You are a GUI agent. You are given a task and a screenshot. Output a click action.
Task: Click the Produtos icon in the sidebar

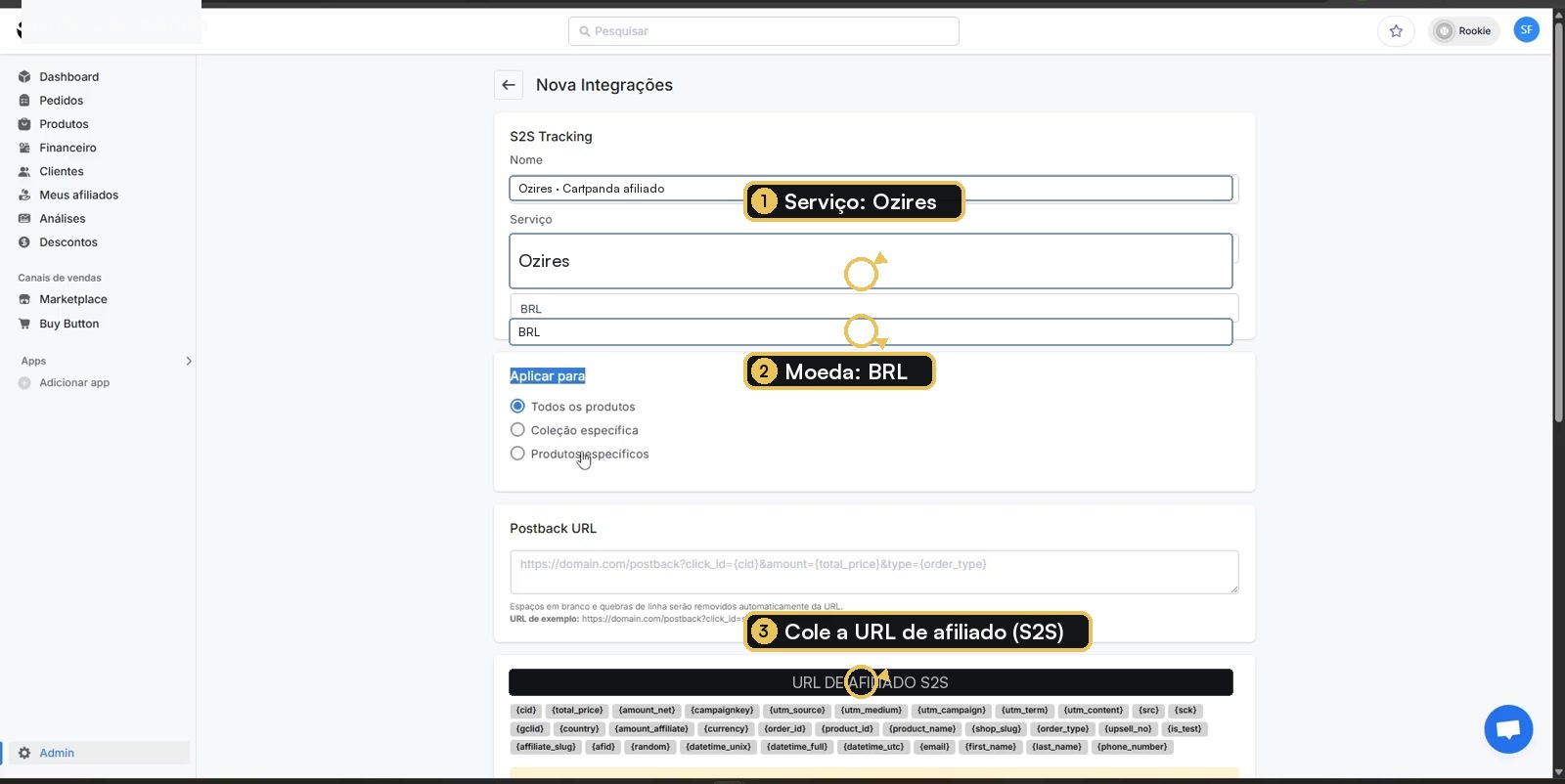point(24,124)
